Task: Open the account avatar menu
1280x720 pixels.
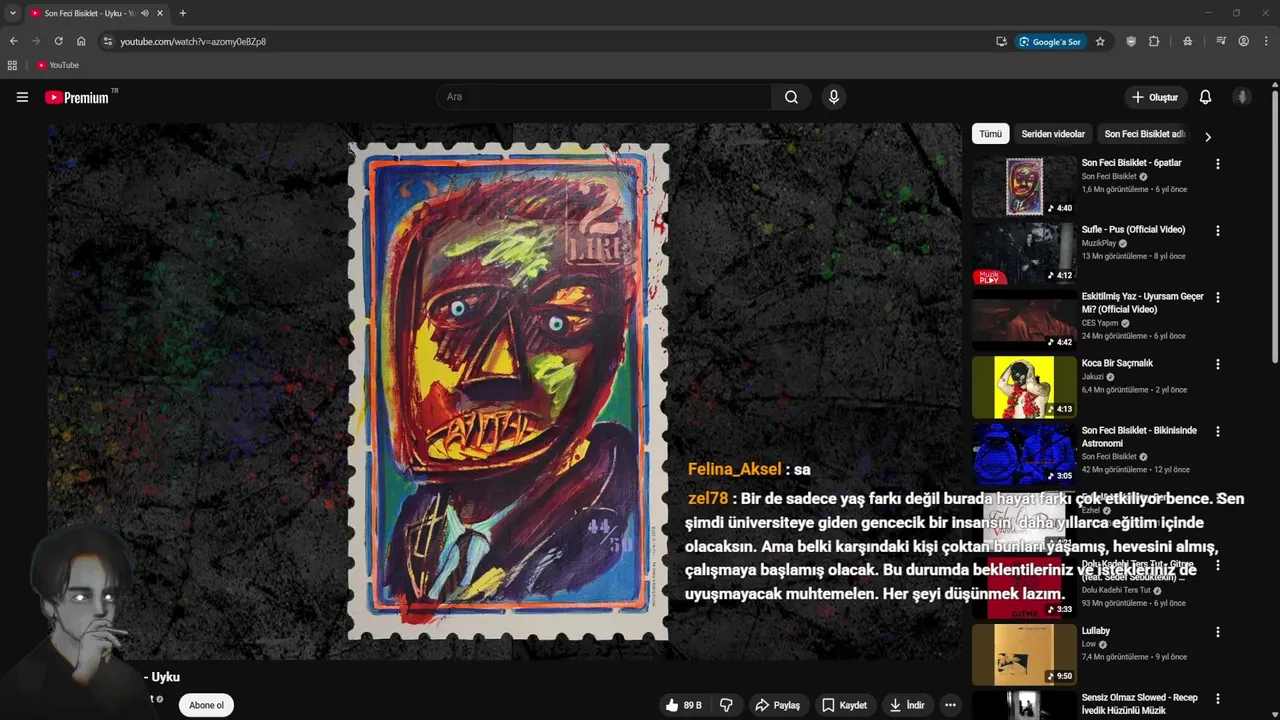Action: [x=1242, y=97]
